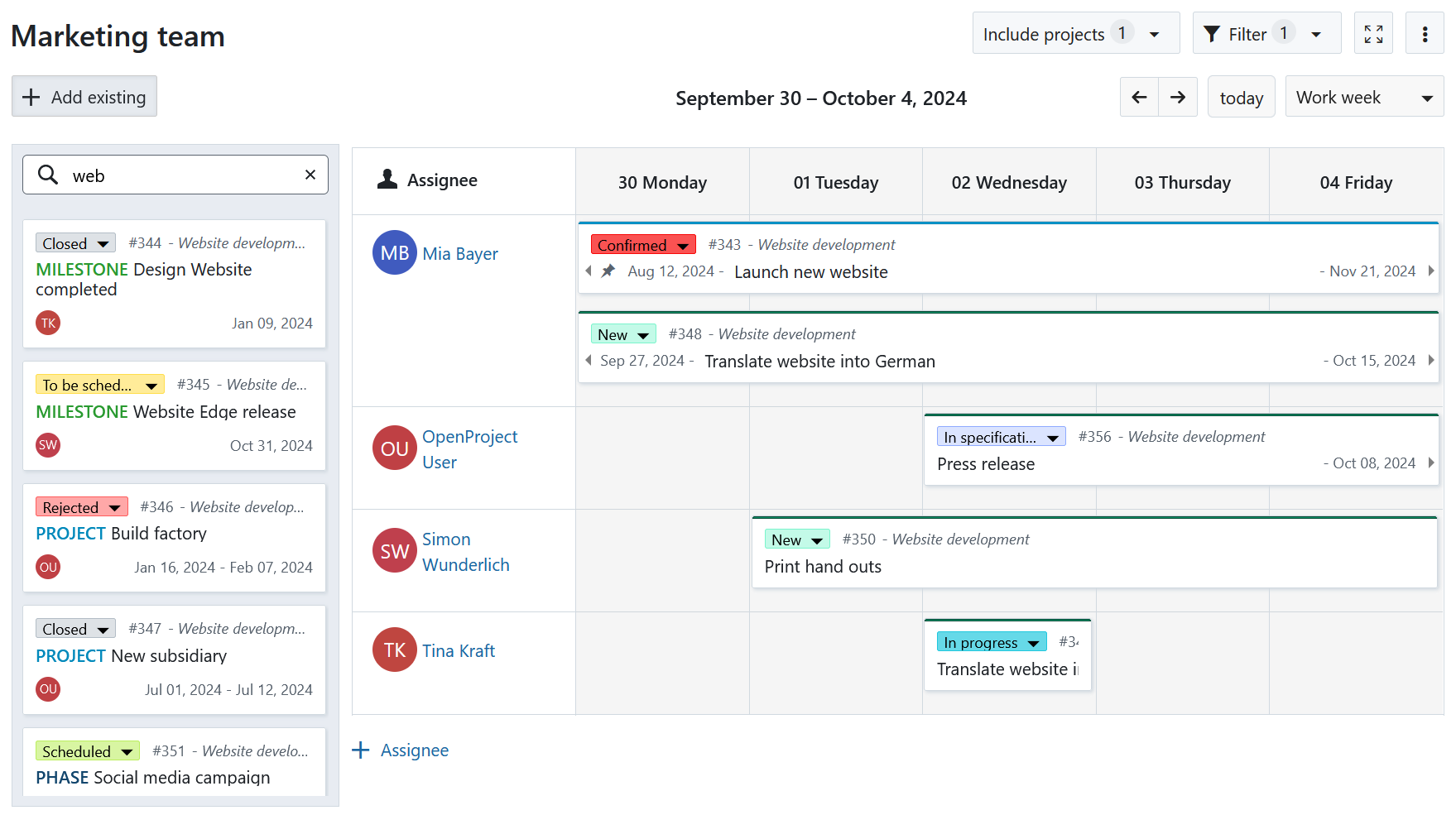The height and width of the screenshot is (815, 1456).
Task: Open Mia Bayer's profile link
Action: pos(460,253)
